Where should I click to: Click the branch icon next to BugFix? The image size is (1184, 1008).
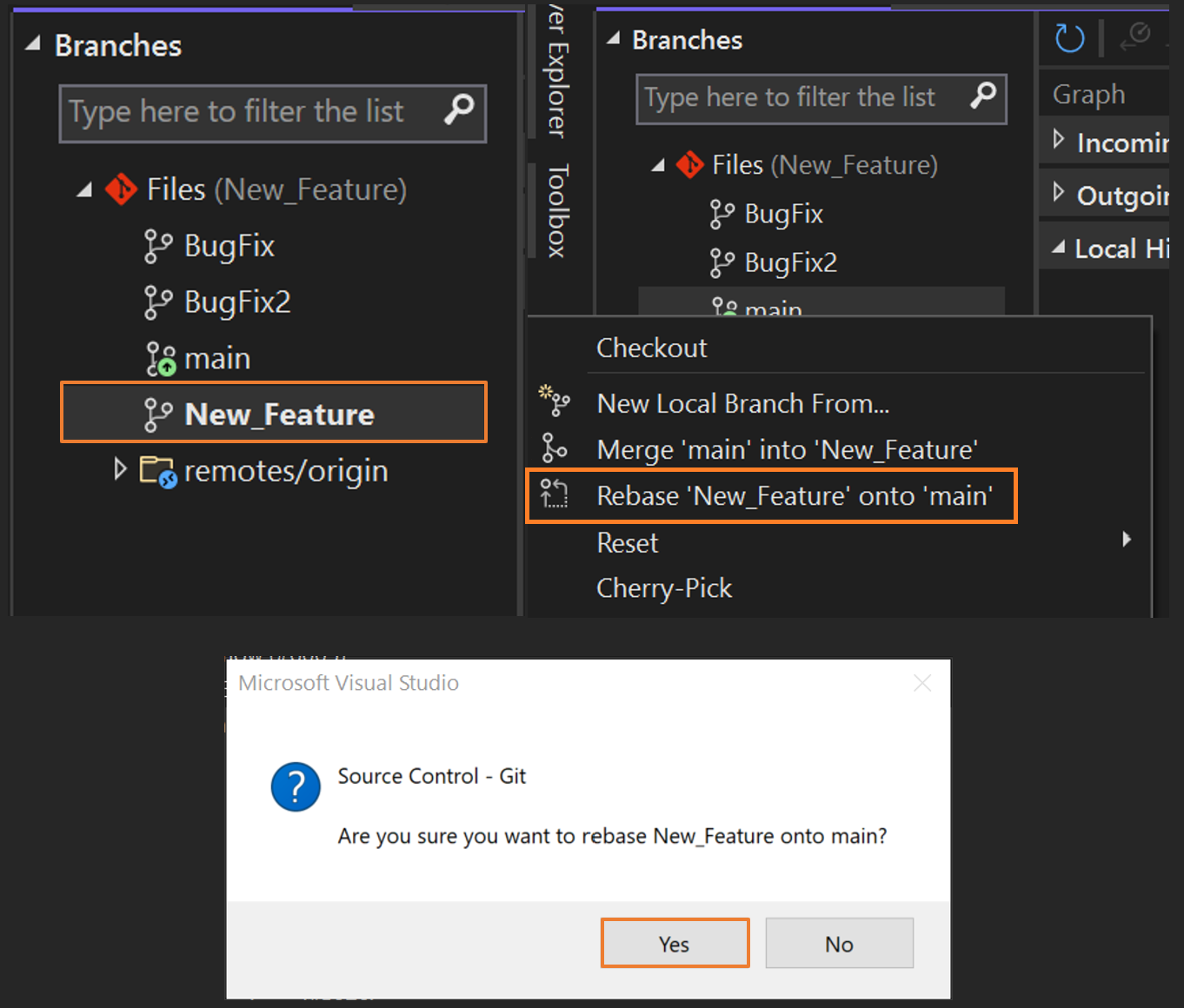[159, 246]
